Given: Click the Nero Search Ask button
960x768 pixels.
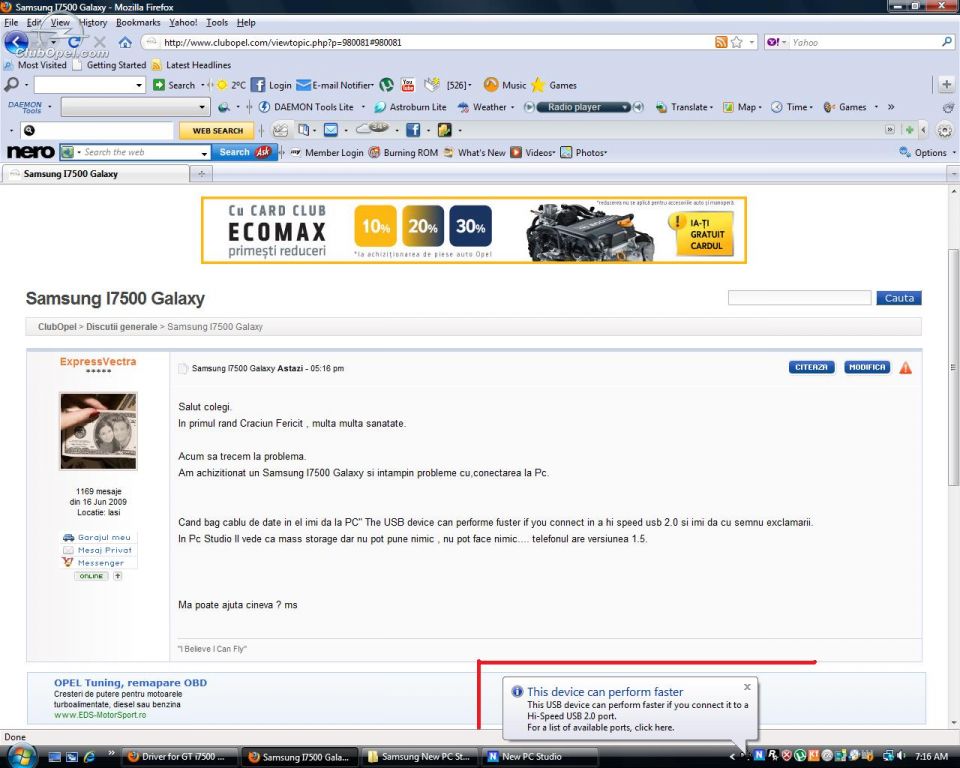Looking at the screenshot, I should click(x=244, y=152).
